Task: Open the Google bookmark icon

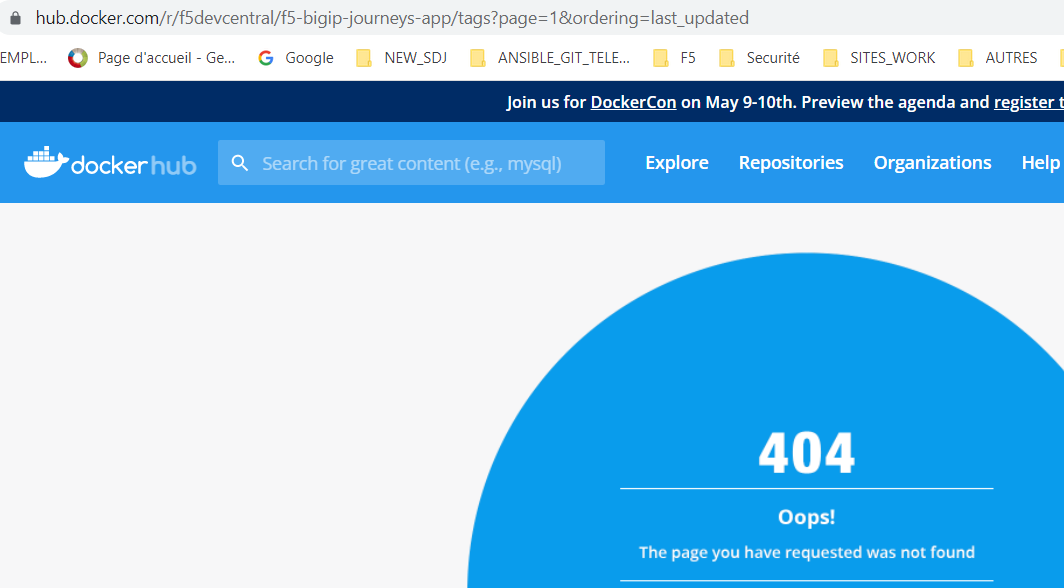Action: [265, 57]
